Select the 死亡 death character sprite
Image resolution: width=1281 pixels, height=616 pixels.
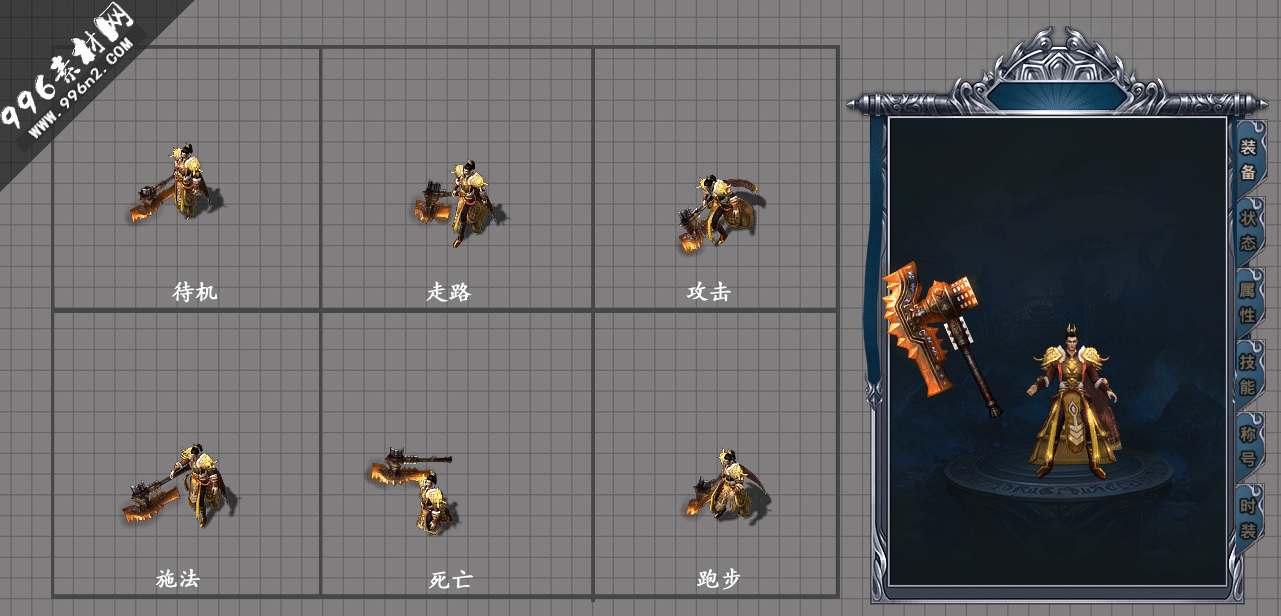(414, 490)
